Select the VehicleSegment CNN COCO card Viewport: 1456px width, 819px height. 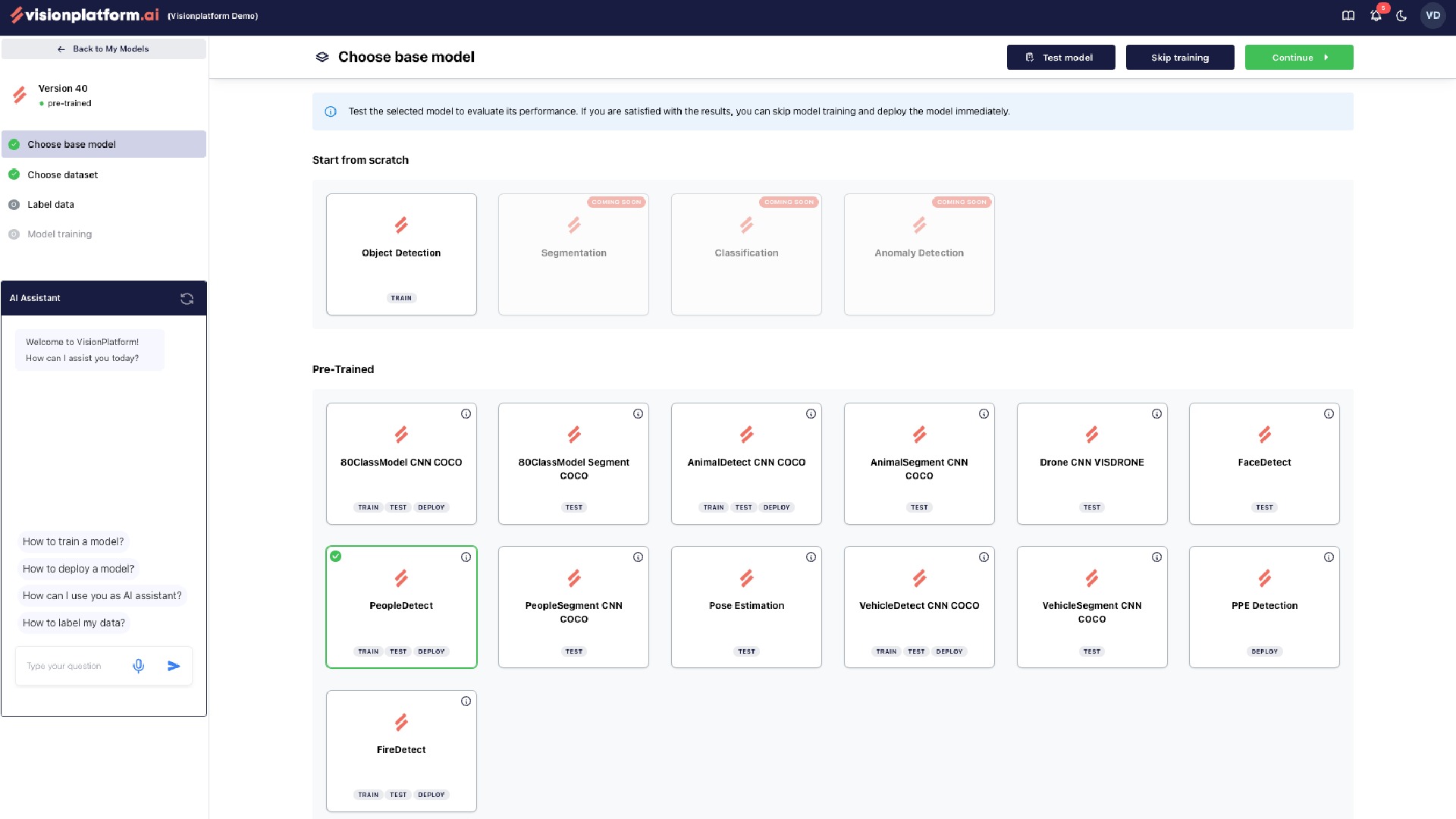tap(1092, 607)
